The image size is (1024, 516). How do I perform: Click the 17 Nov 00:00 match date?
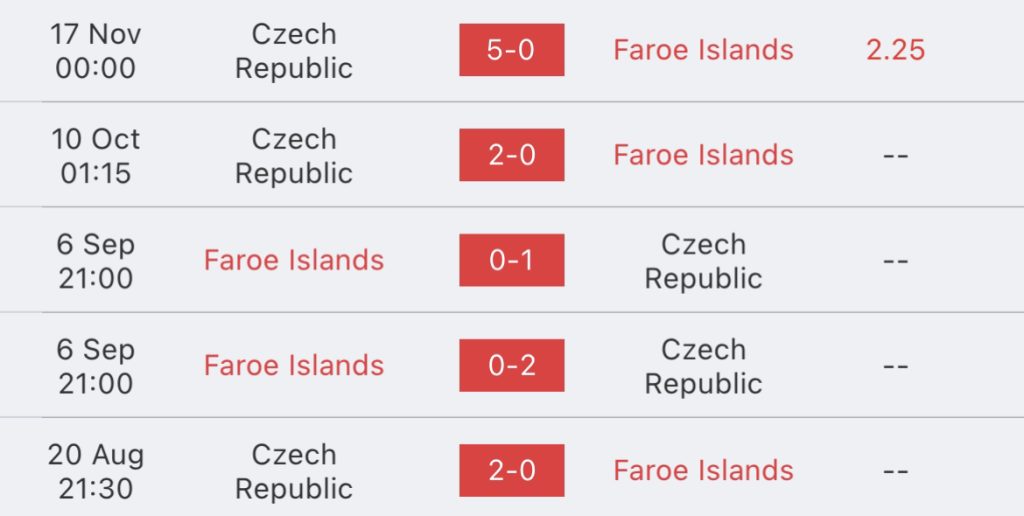click(95, 51)
